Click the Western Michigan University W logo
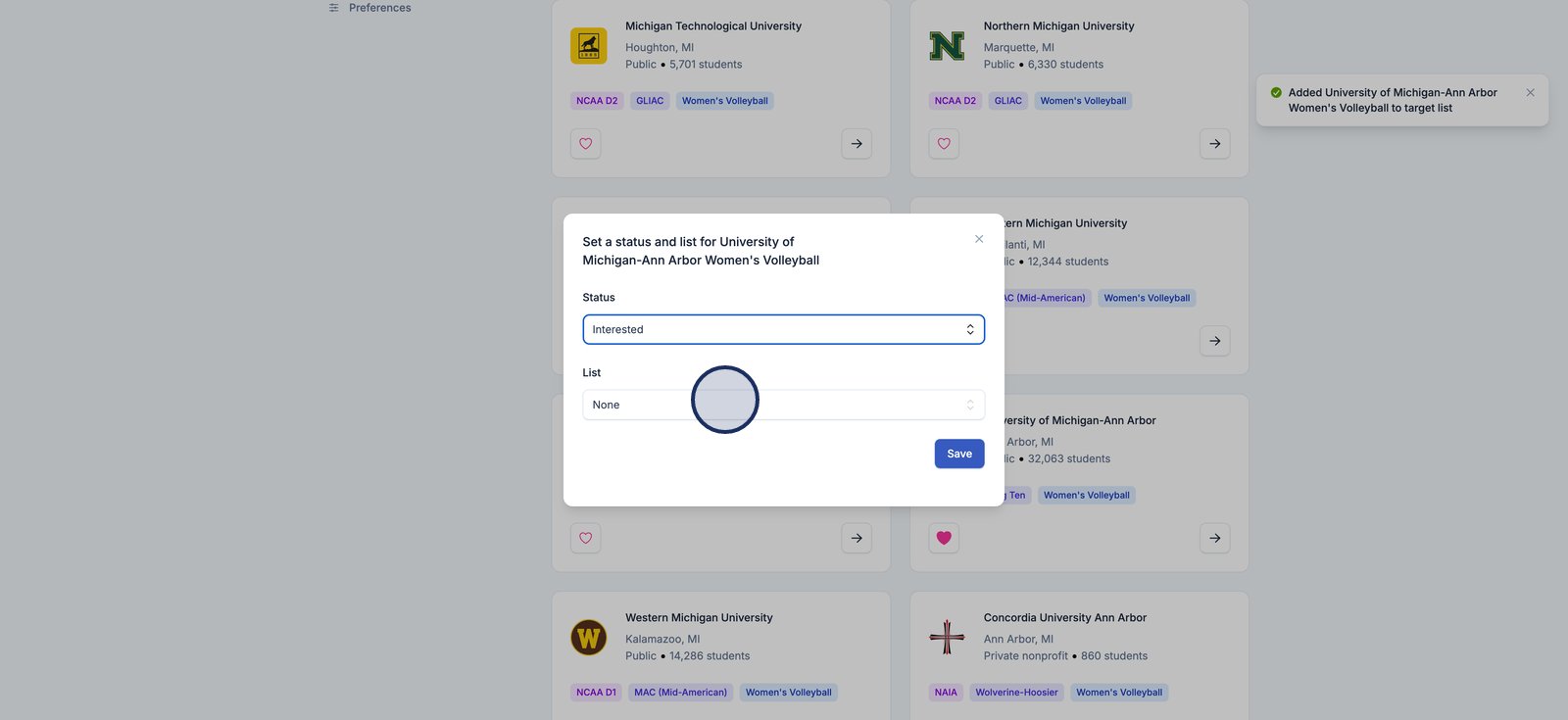The image size is (1568, 720). coord(588,638)
